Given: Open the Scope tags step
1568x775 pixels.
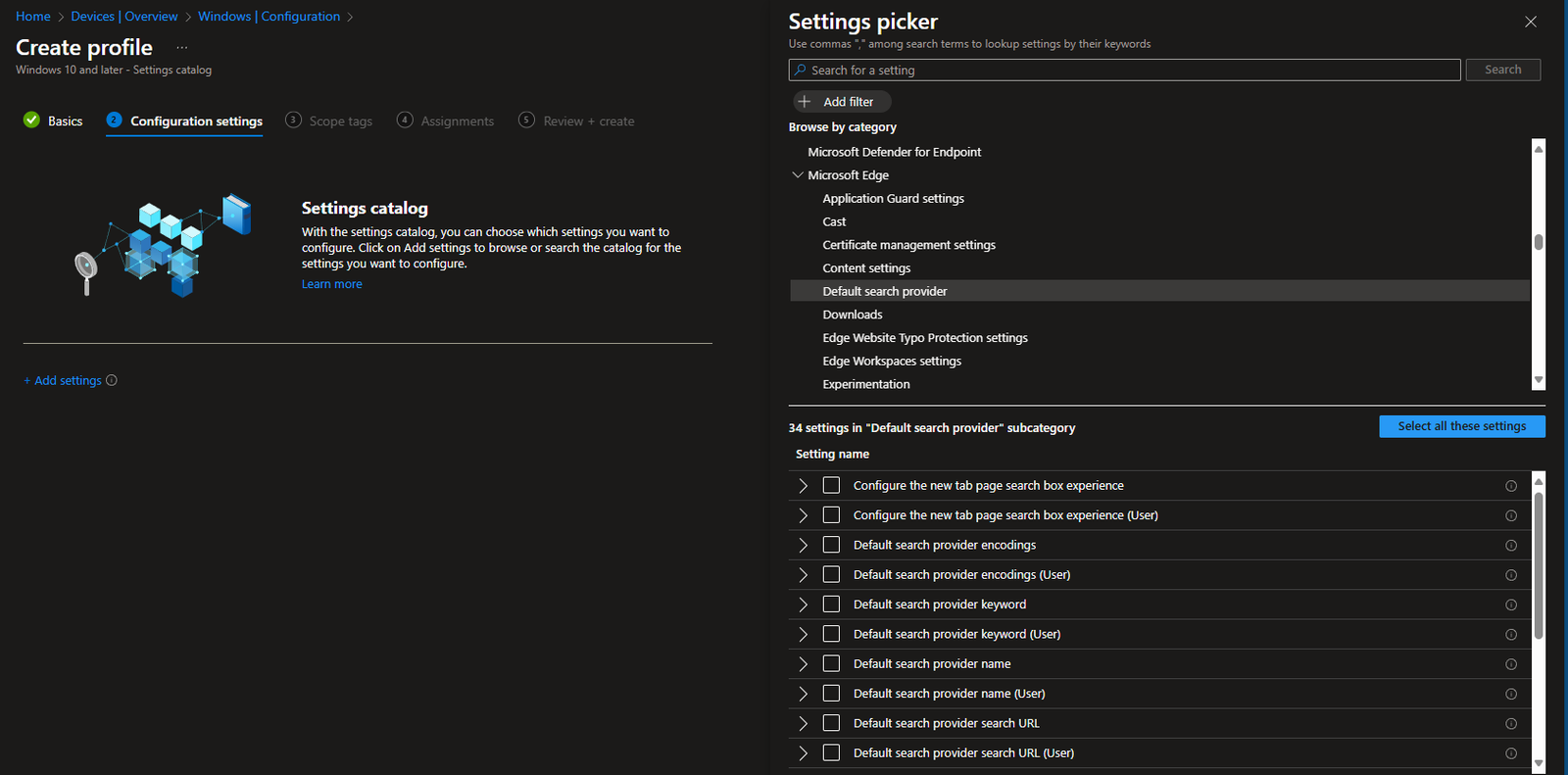Looking at the screenshot, I should pos(329,121).
